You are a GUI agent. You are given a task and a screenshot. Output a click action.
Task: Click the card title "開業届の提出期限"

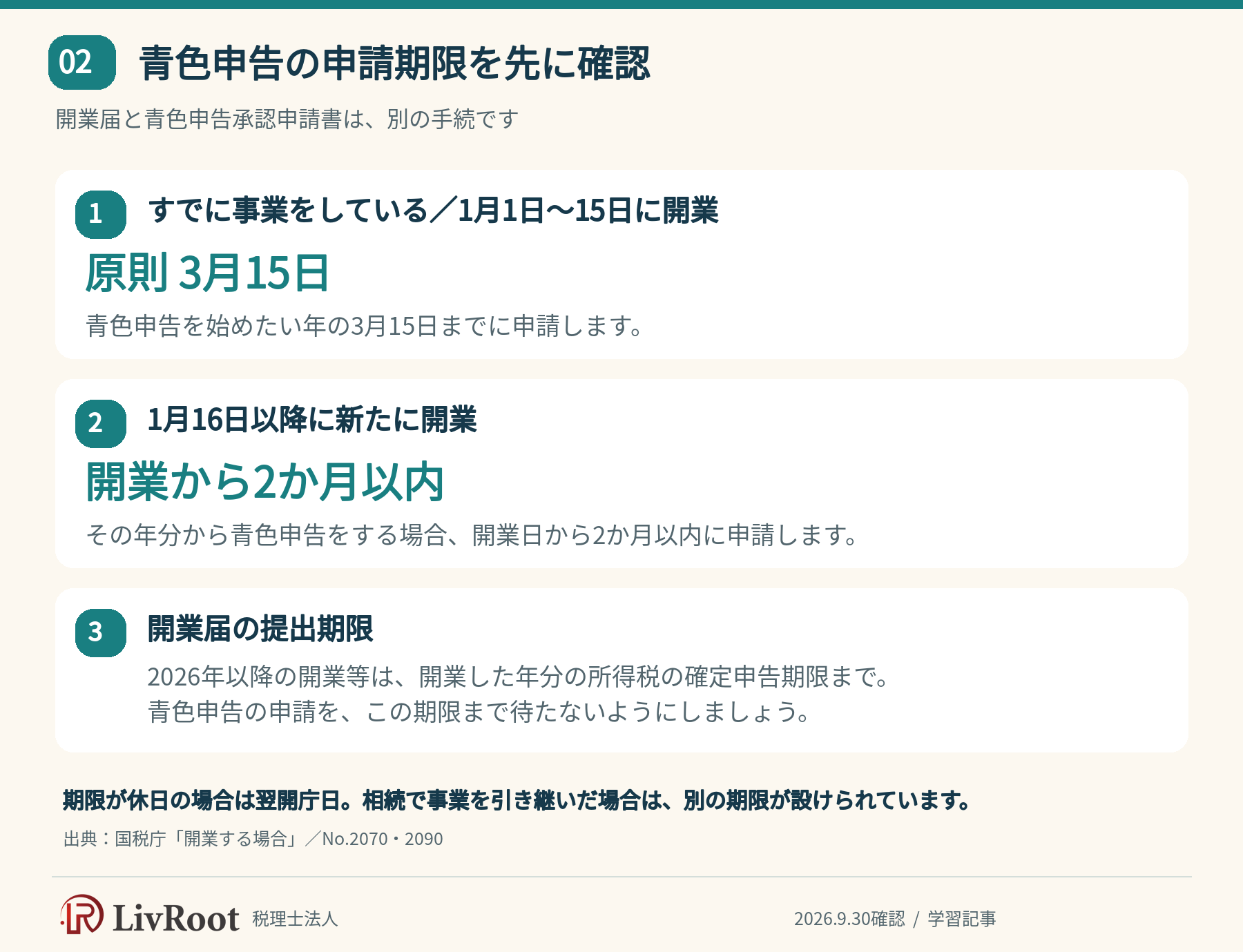[x=260, y=628]
